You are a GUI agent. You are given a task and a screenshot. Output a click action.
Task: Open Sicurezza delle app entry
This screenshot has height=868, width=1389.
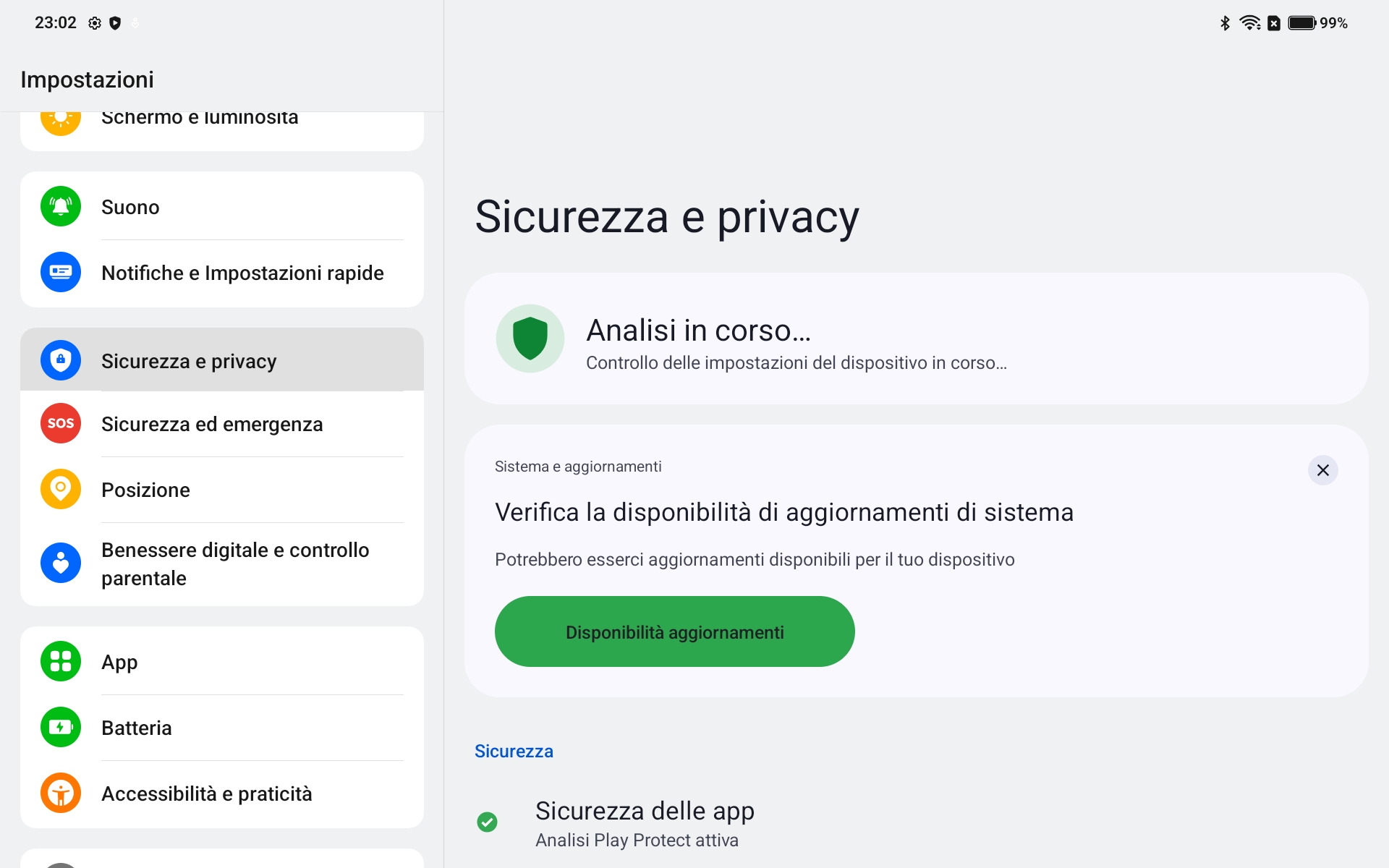916,823
